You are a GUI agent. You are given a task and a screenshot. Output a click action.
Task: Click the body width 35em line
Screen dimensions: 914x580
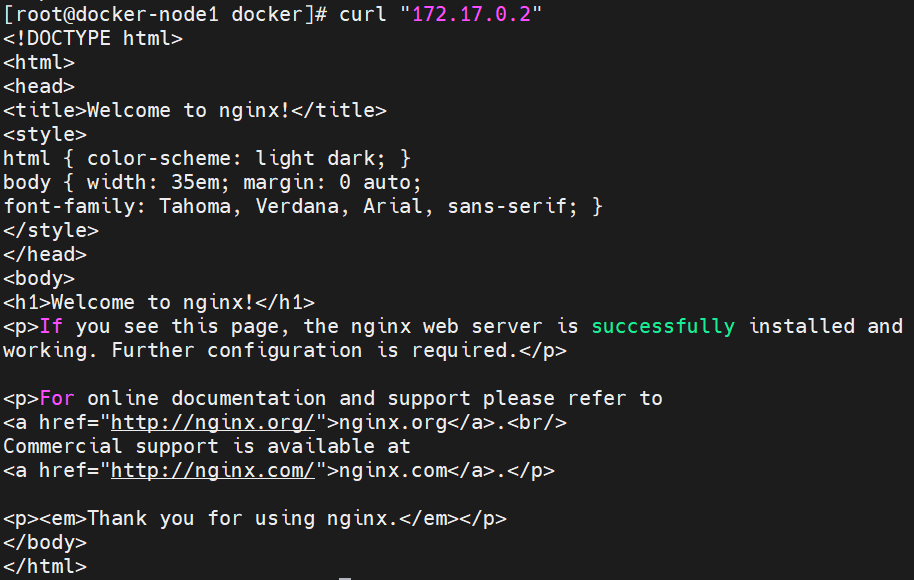click(212, 182)
